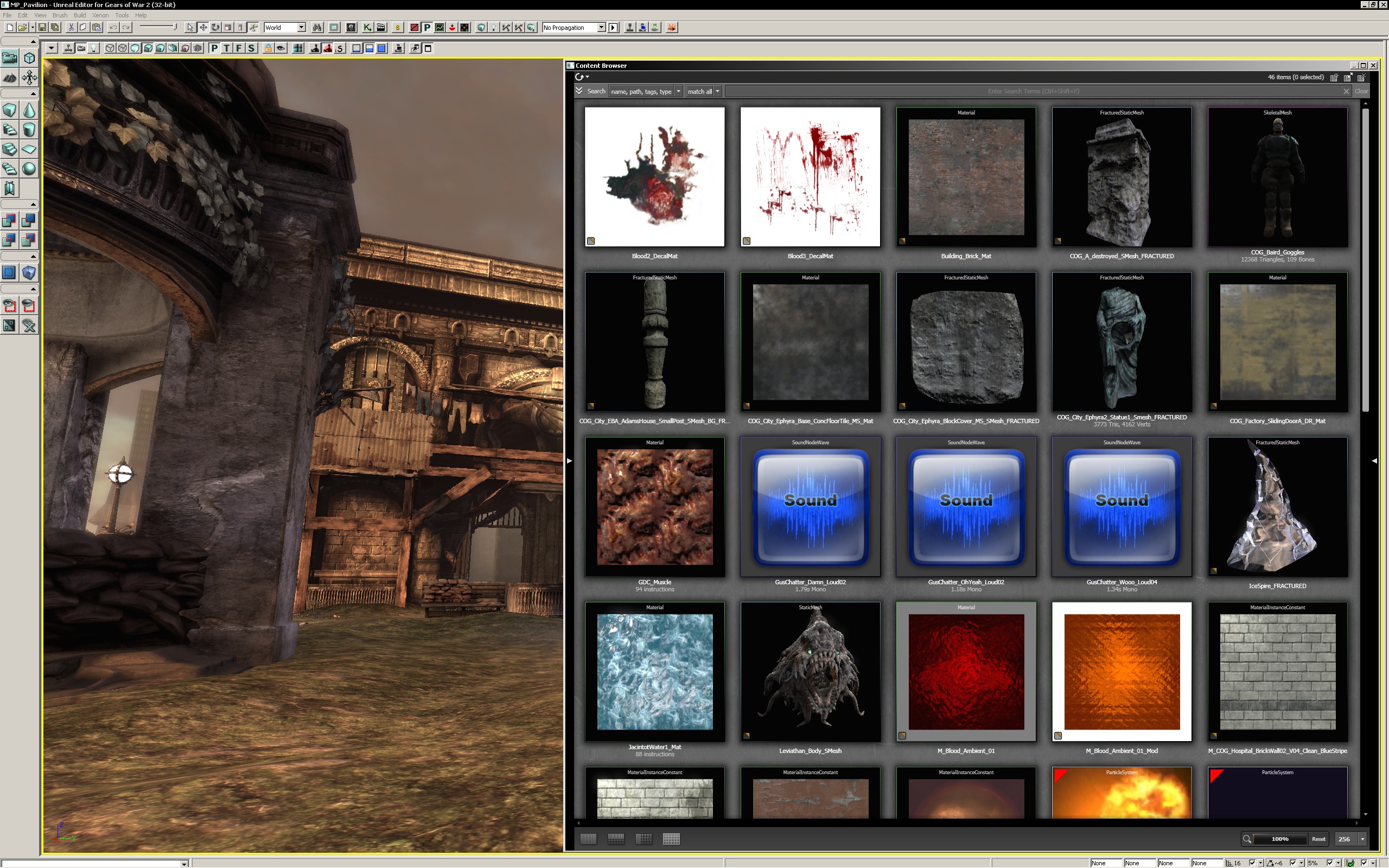Click the 100% thumbnail zoom slider
Viewport: 1389px width, 868px height.
1279,839
